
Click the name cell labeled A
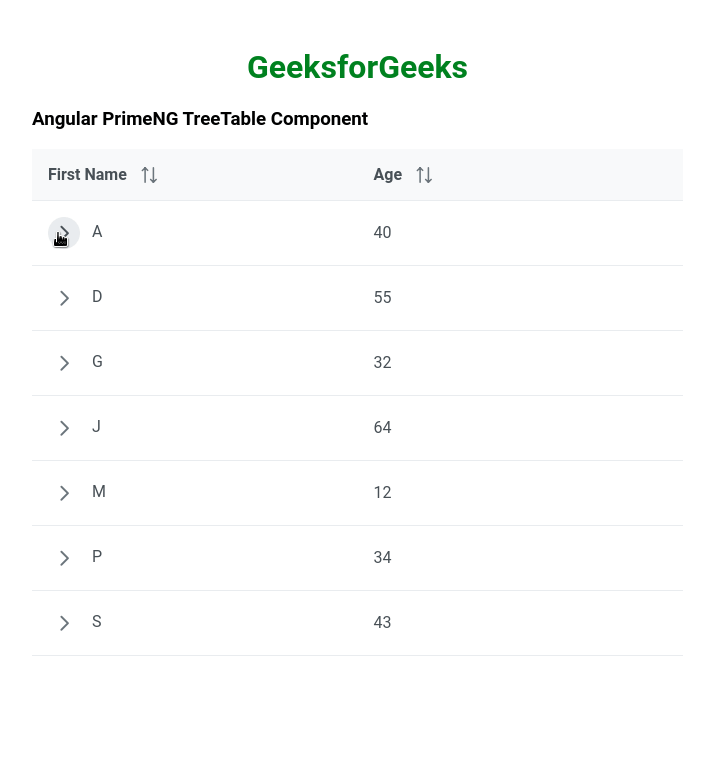[x=97, y=232]
